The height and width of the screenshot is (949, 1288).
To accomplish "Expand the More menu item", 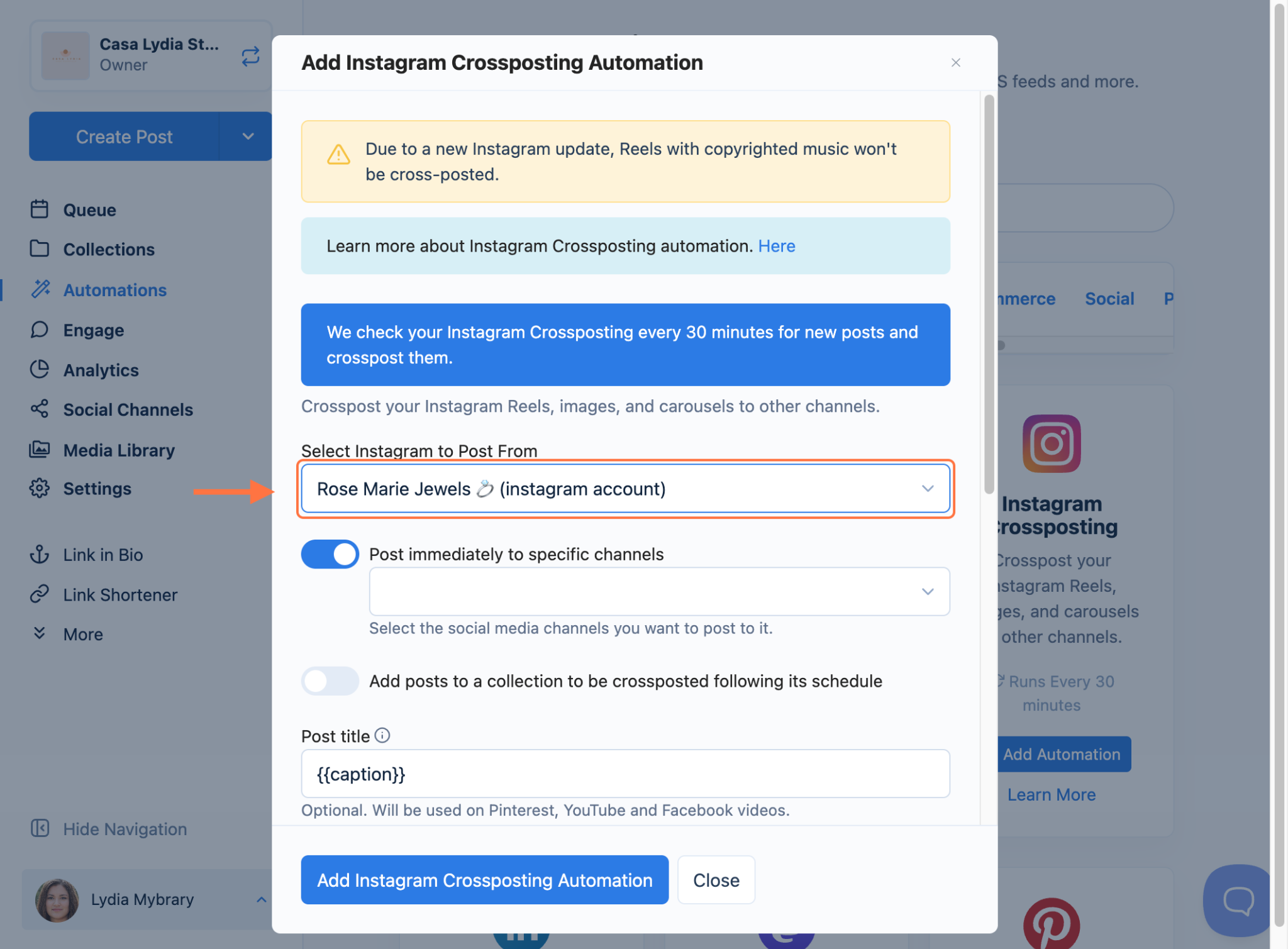I will click(82, 635).
